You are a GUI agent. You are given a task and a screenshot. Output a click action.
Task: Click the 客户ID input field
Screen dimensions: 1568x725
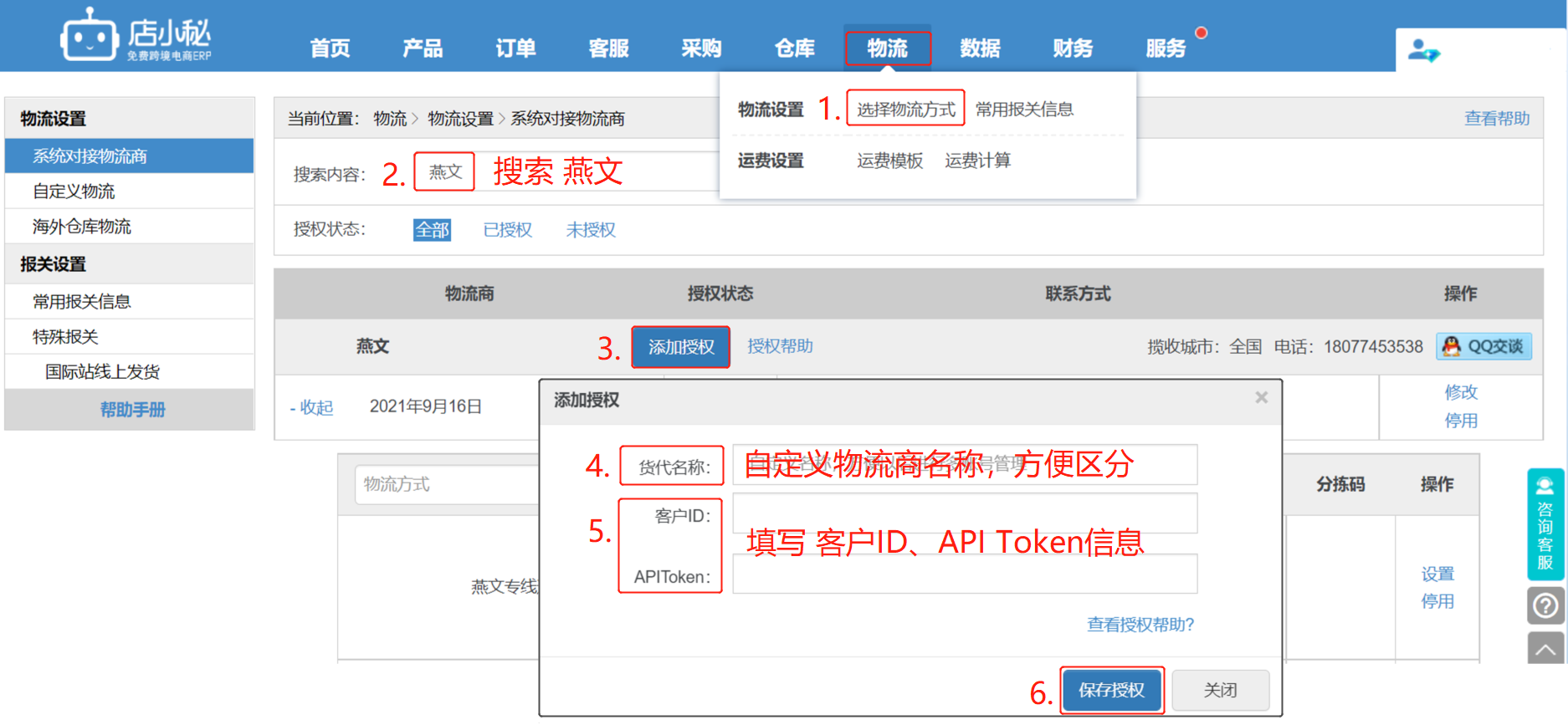(x=965, y=513)
